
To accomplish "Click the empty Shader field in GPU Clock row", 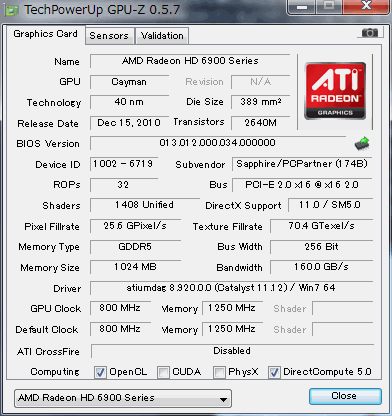I will point(343,308).
